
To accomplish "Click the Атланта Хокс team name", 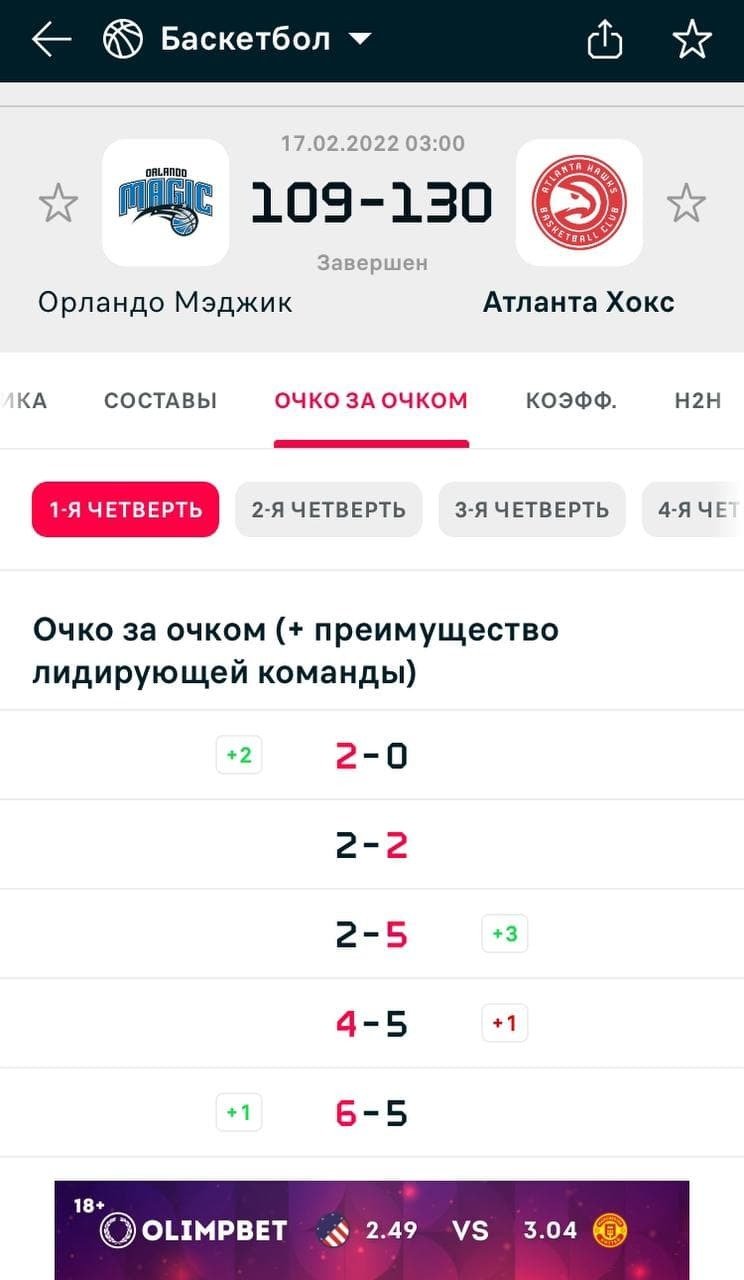I will (x=578, y=302).
